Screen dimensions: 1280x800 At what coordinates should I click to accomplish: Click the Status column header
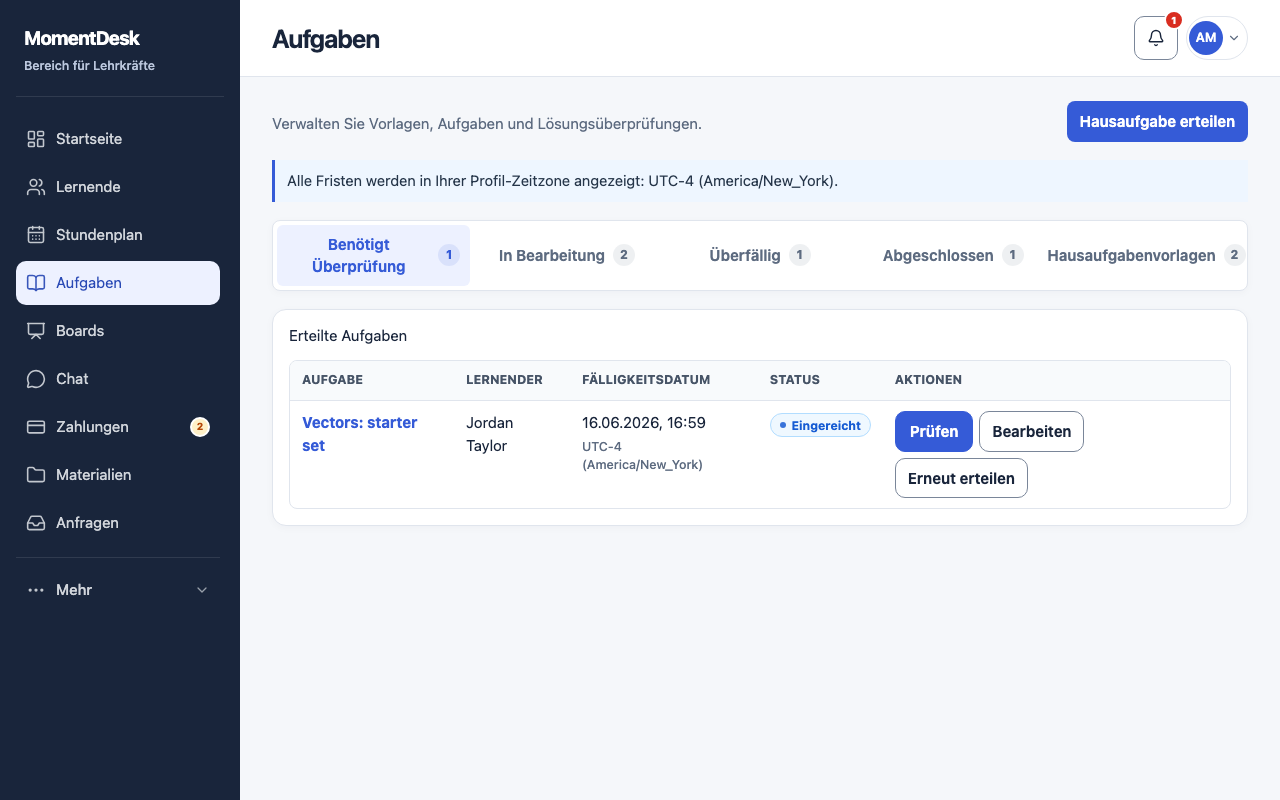(x=795, y=380)
